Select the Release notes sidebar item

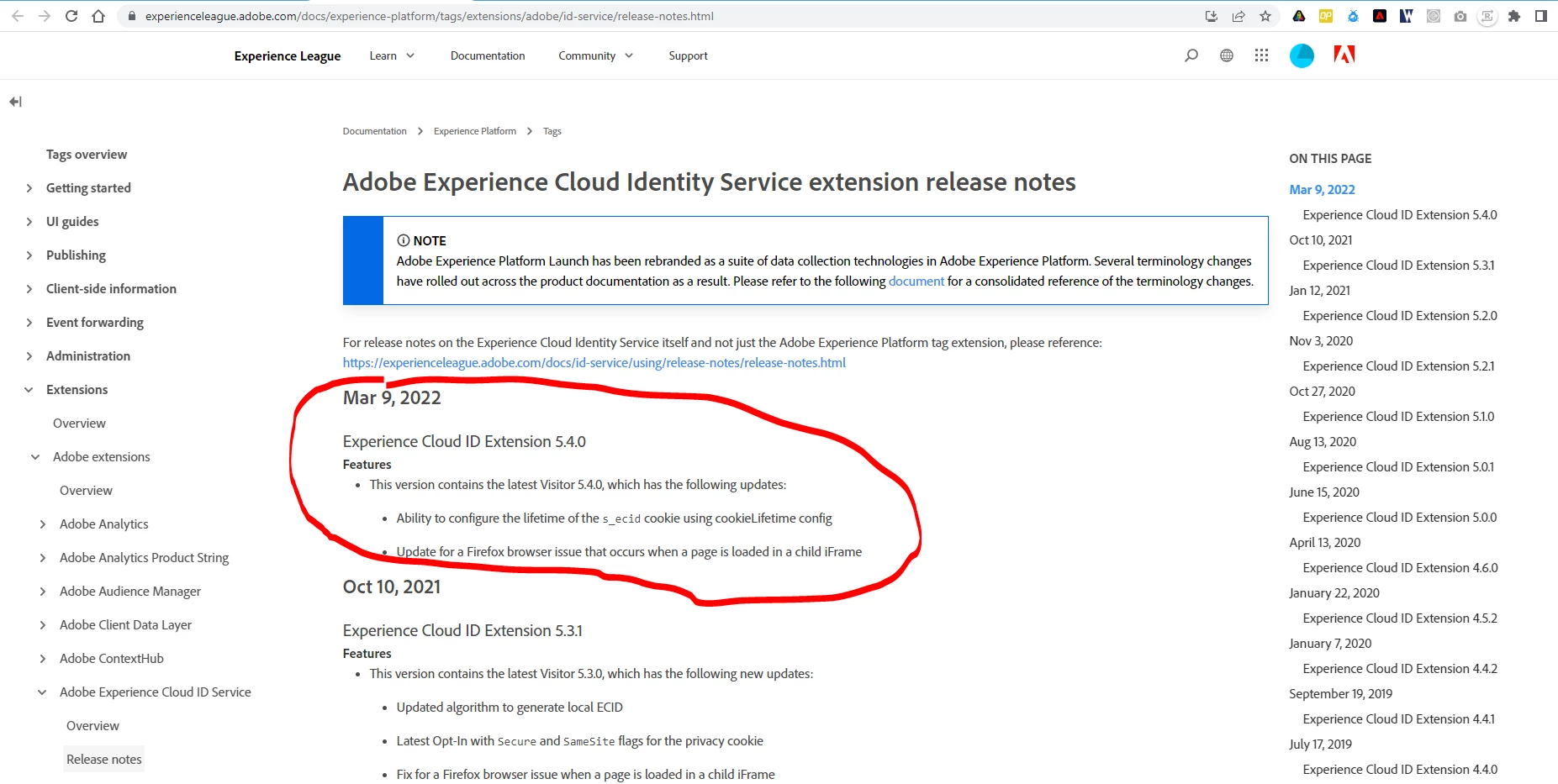pos(104,760)
